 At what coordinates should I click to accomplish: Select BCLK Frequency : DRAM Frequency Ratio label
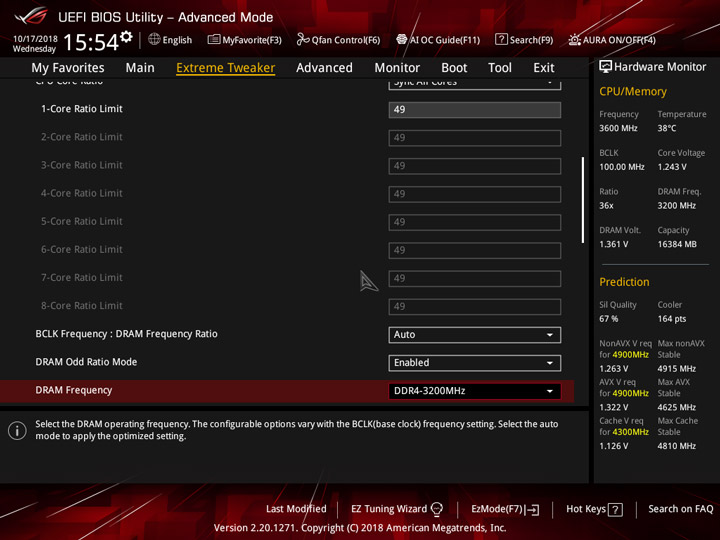tap(126, 334)
